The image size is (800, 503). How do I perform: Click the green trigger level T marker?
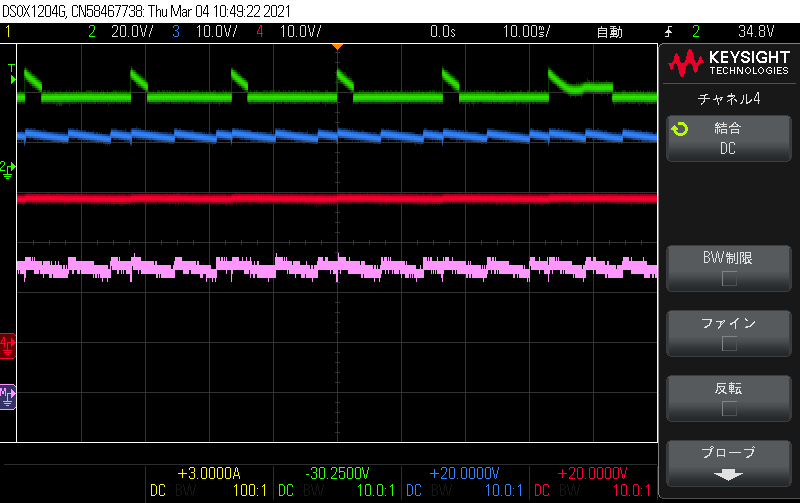(x=12, y=73)
